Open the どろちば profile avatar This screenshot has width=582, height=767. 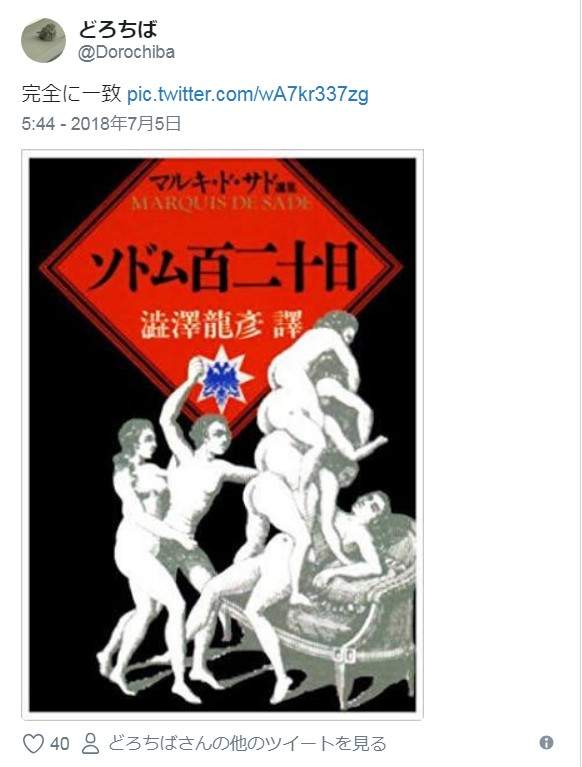click(44, 40)
